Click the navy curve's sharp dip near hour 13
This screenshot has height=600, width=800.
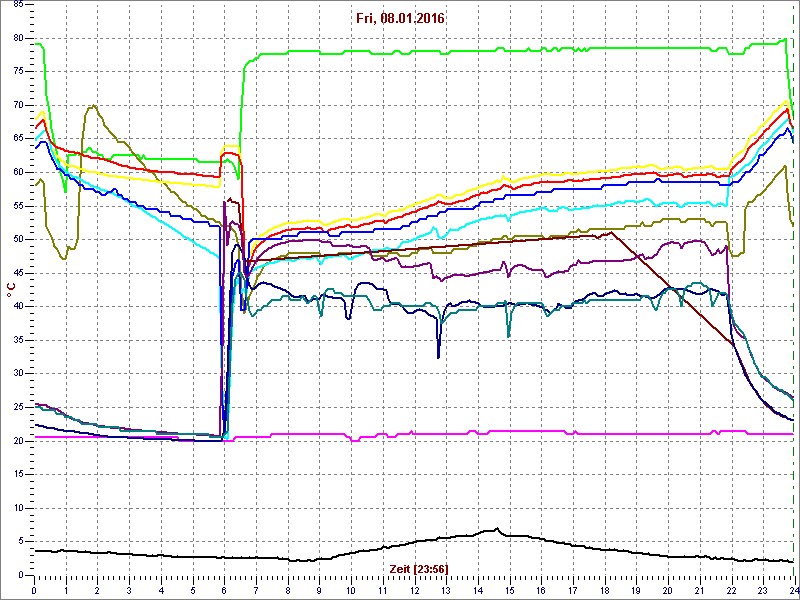click(438, 356)
